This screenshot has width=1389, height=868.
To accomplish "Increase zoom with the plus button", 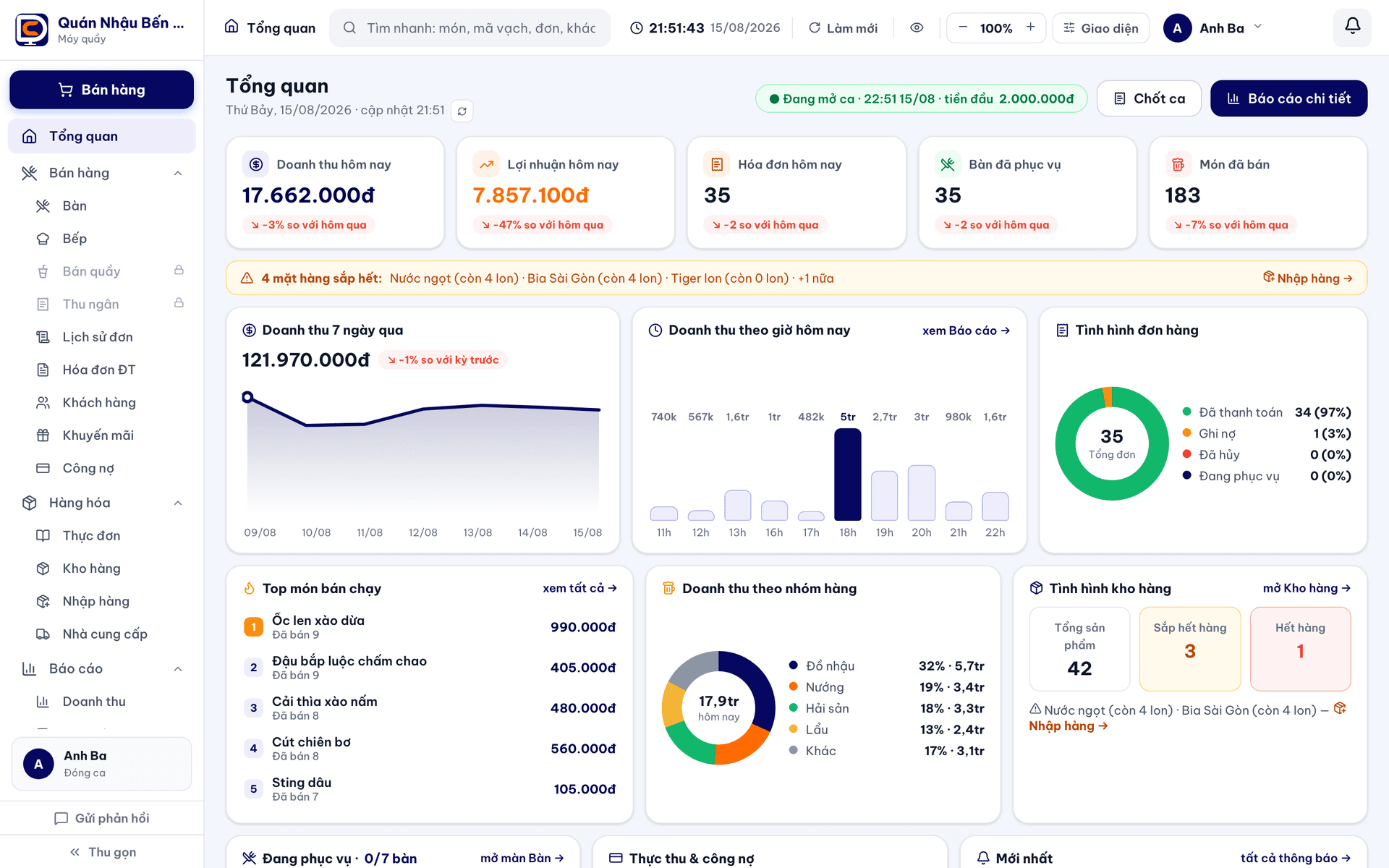I will click(1030, 27).
